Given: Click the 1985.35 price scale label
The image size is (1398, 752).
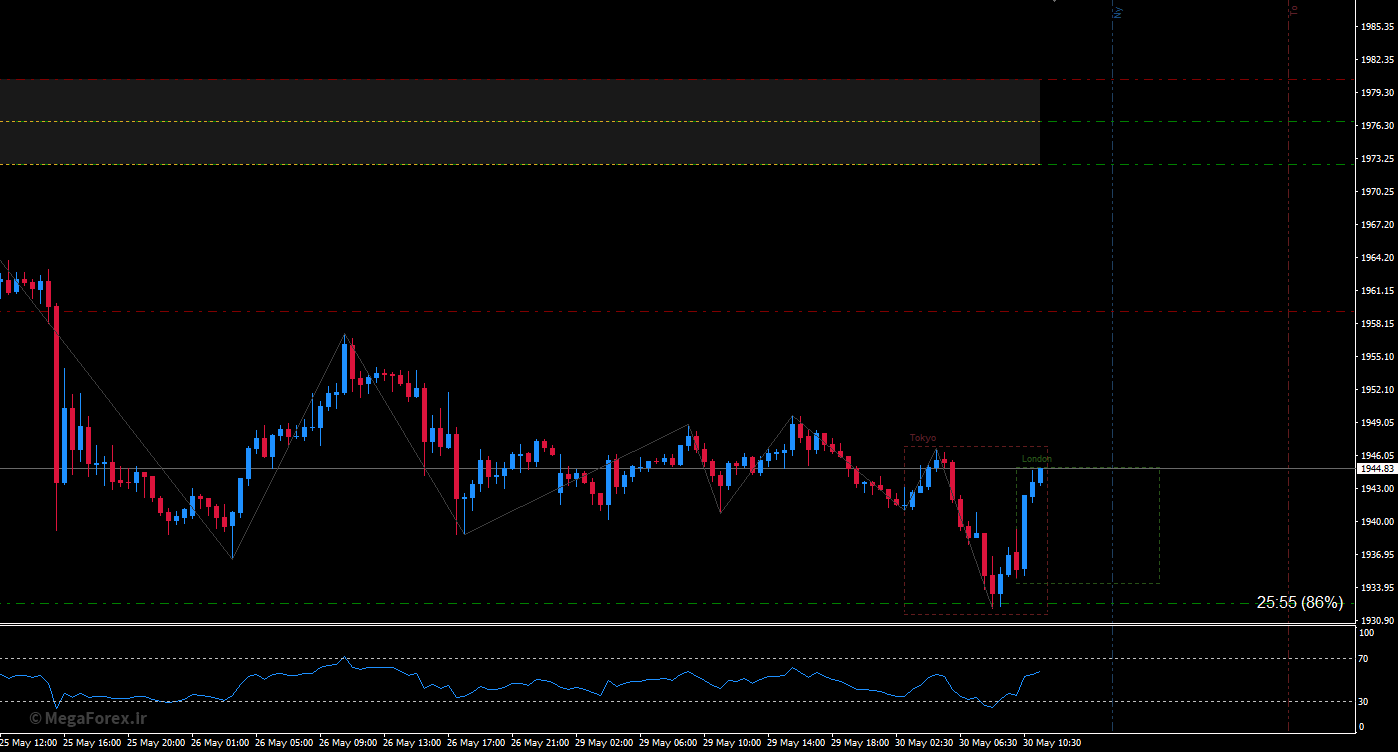Looking at the screenshot, I should [1376, 26].
